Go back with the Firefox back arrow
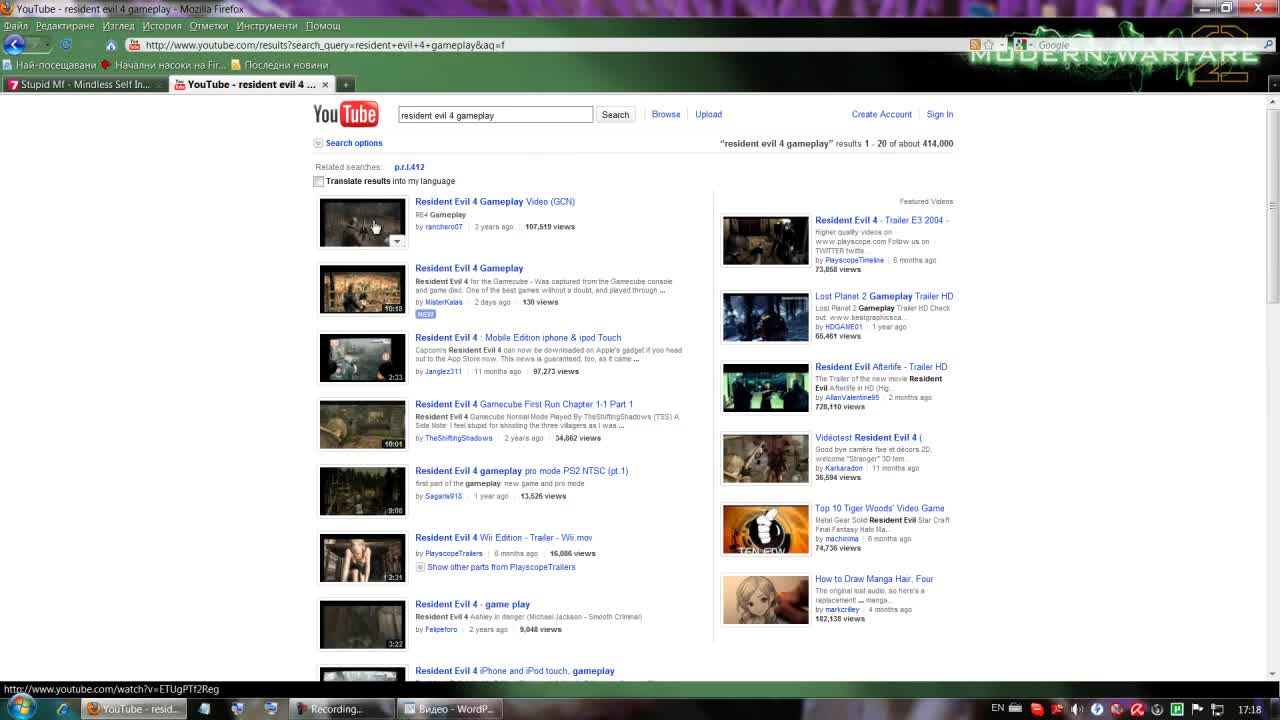 [13, 44]
